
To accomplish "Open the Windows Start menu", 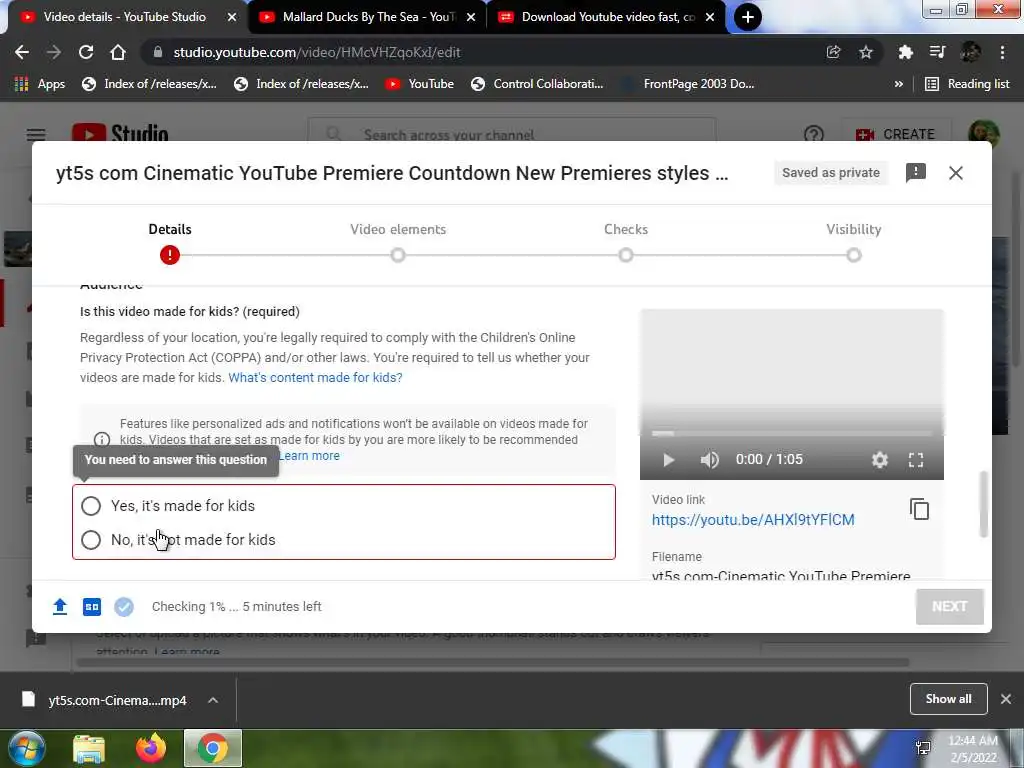I will 27,748.
